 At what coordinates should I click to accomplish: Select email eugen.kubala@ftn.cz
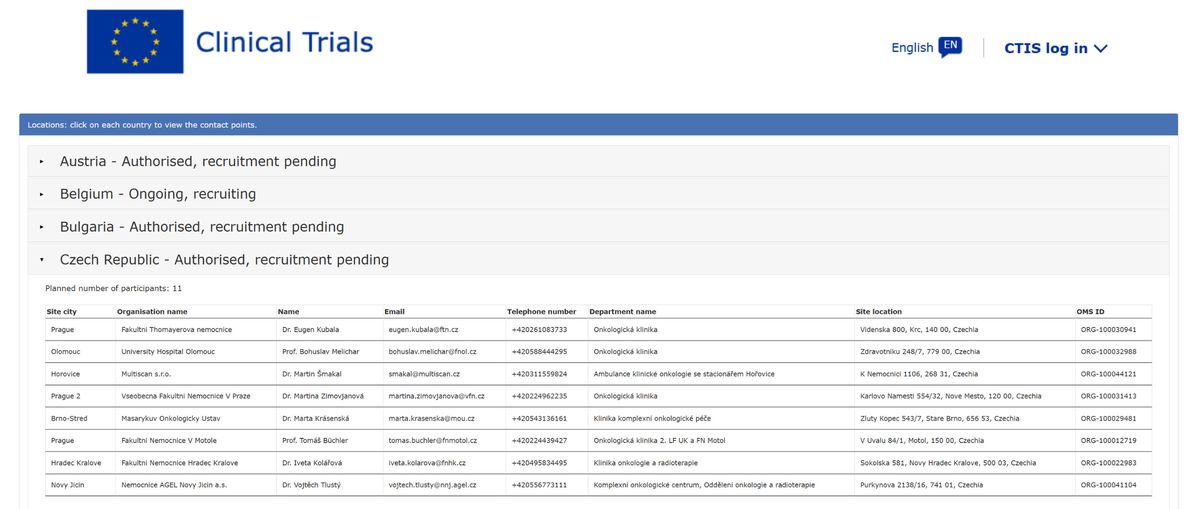423,329
